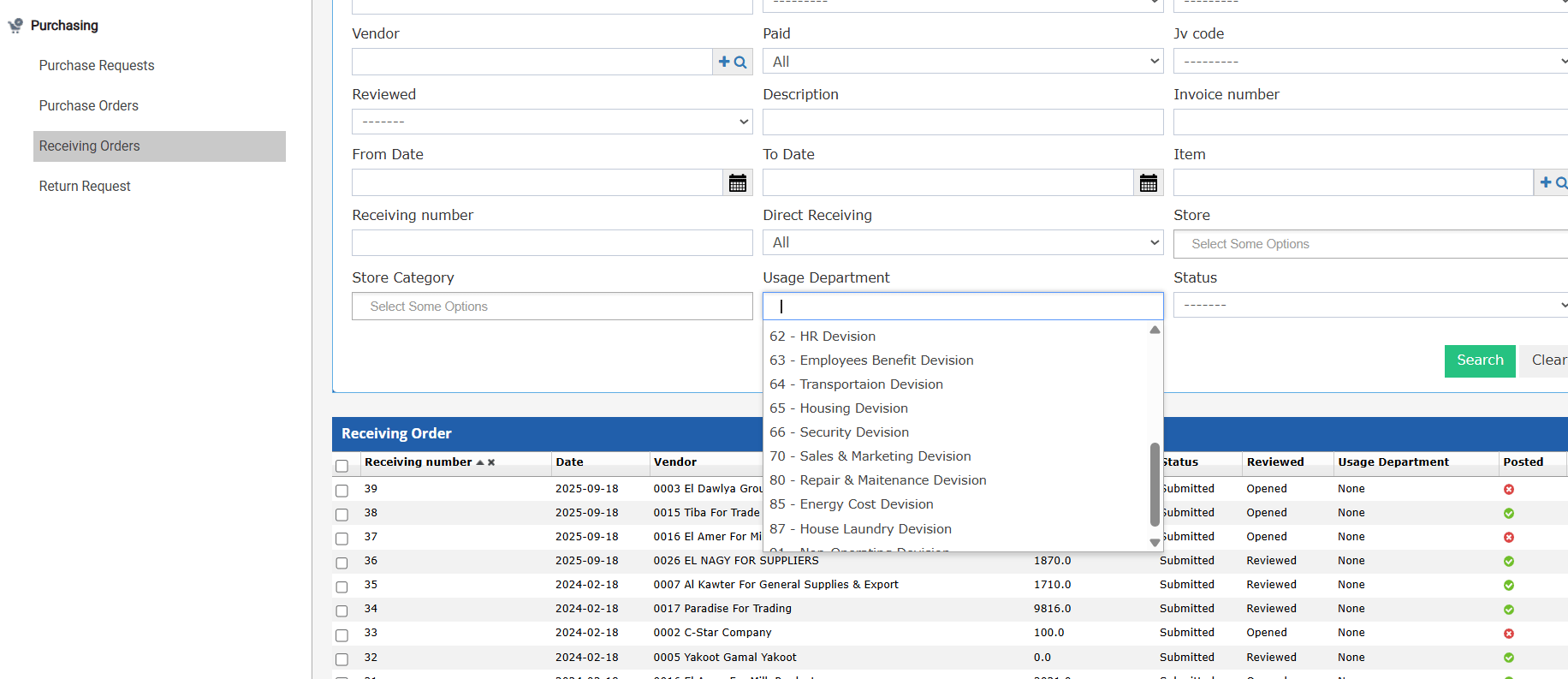Image resolution: width=1568 pixels, height=679 pixels.
Task: Sort by the Usage Department column header
Action: 1393,462
